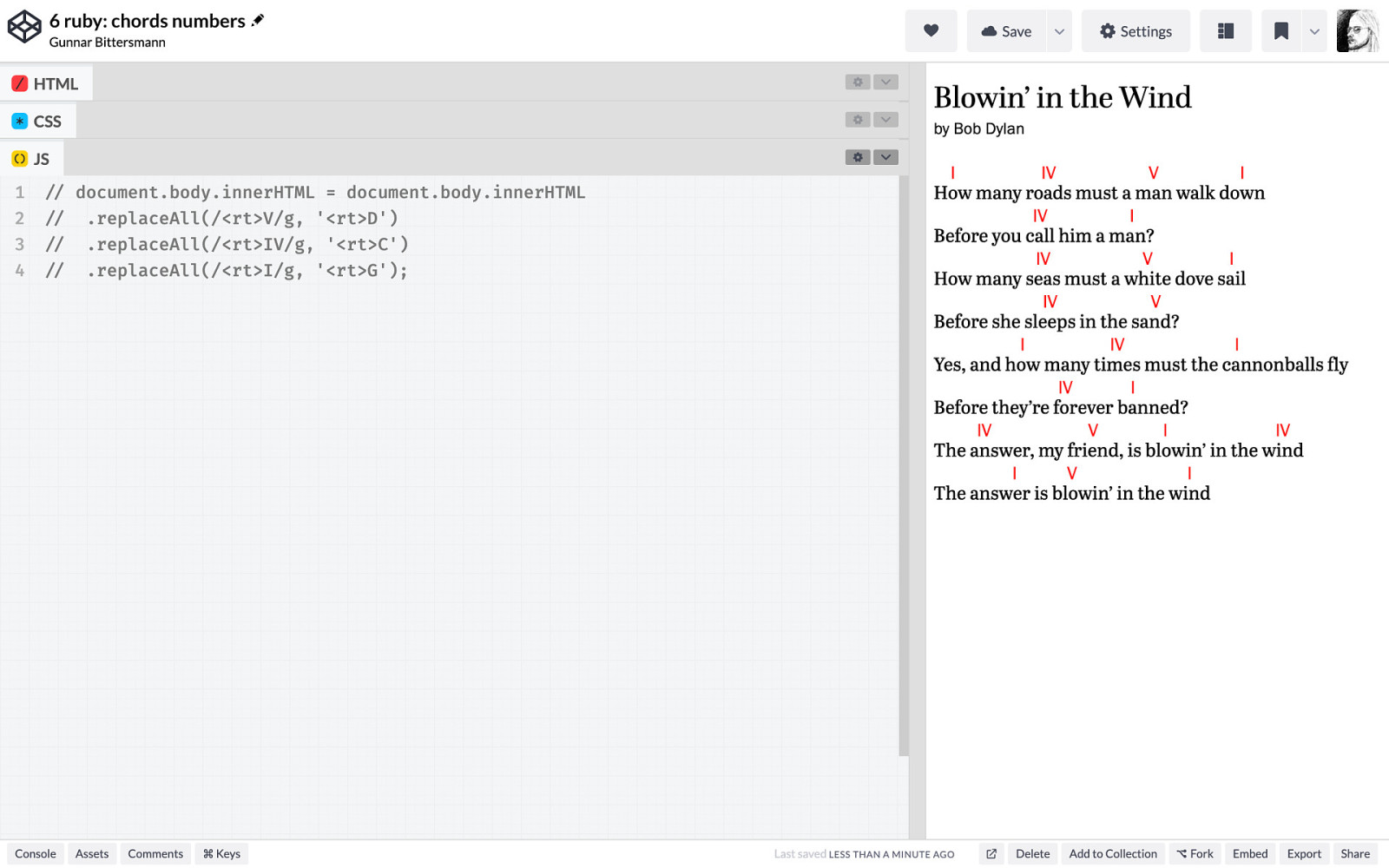The image size is (1389, 868).
Task: Click the line number 3 in gutter
Action: [19, 244]
